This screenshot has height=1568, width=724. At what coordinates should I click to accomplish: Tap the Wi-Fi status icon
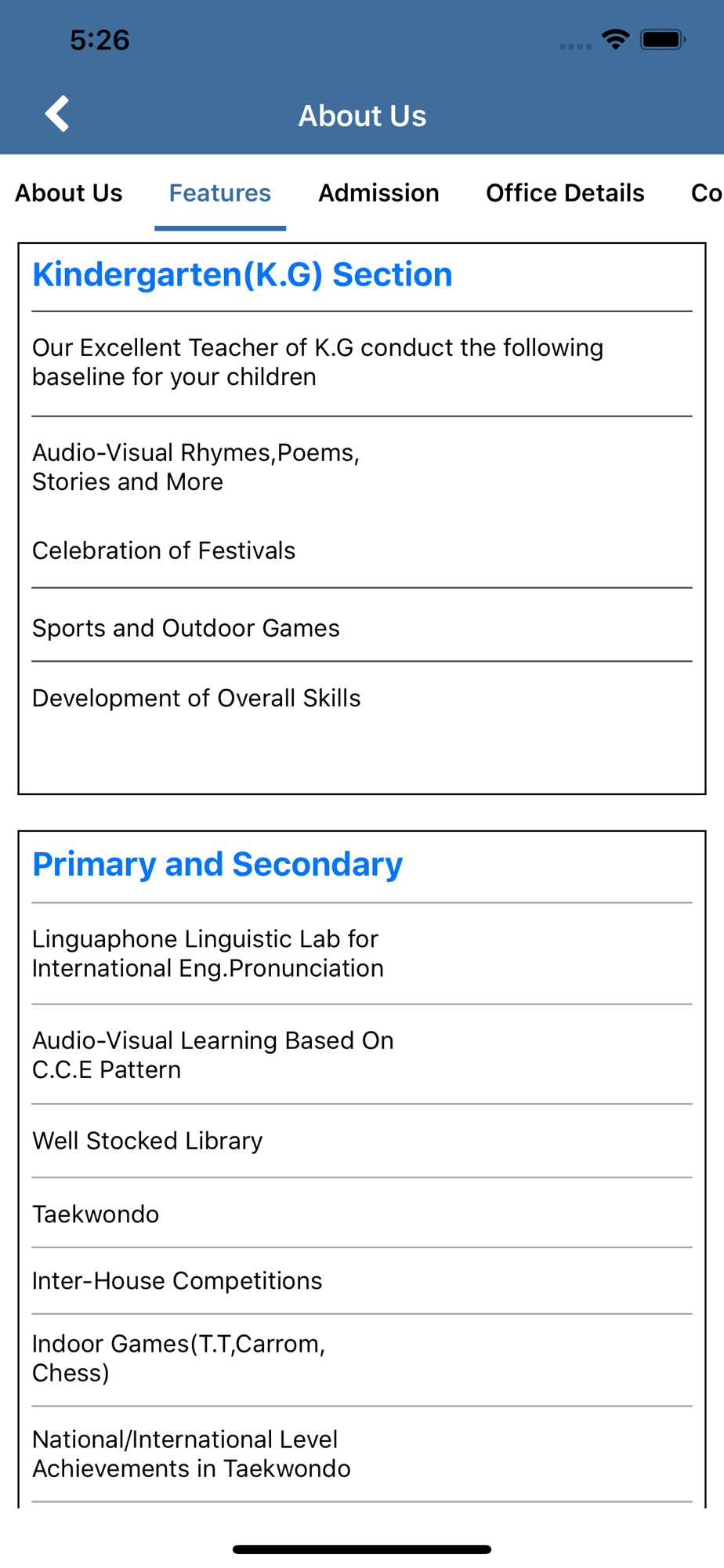[x=615, y=39]
